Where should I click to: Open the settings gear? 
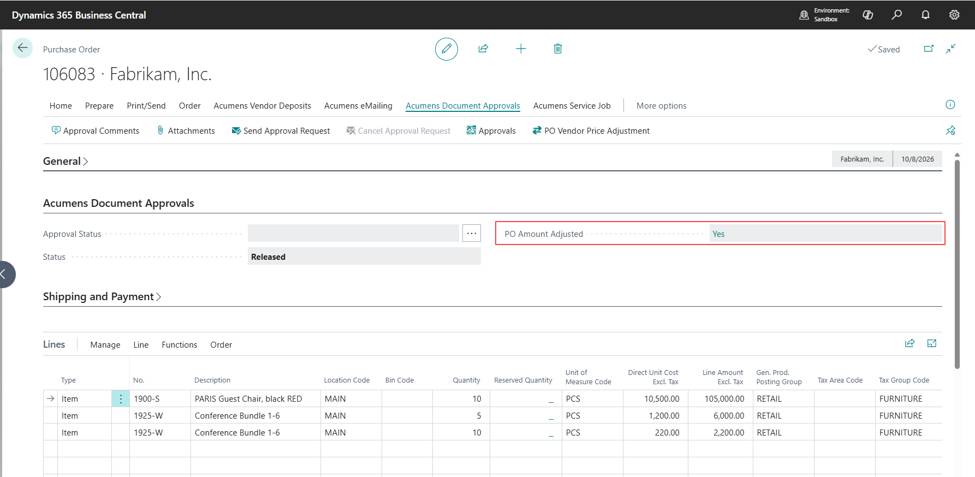click(x=954, y=15)
